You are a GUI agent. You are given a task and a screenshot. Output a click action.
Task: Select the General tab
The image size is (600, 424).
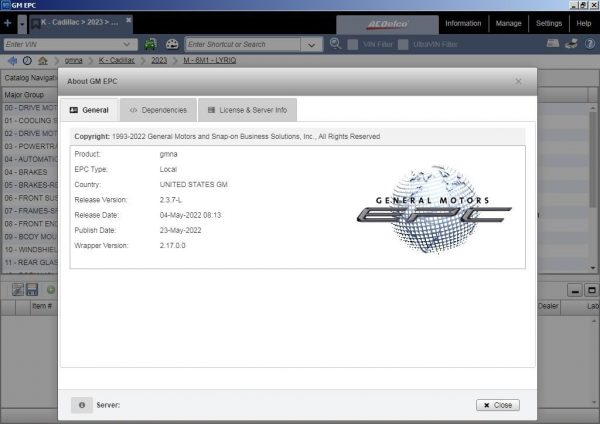pyautogui.click(x=90, y=110)
